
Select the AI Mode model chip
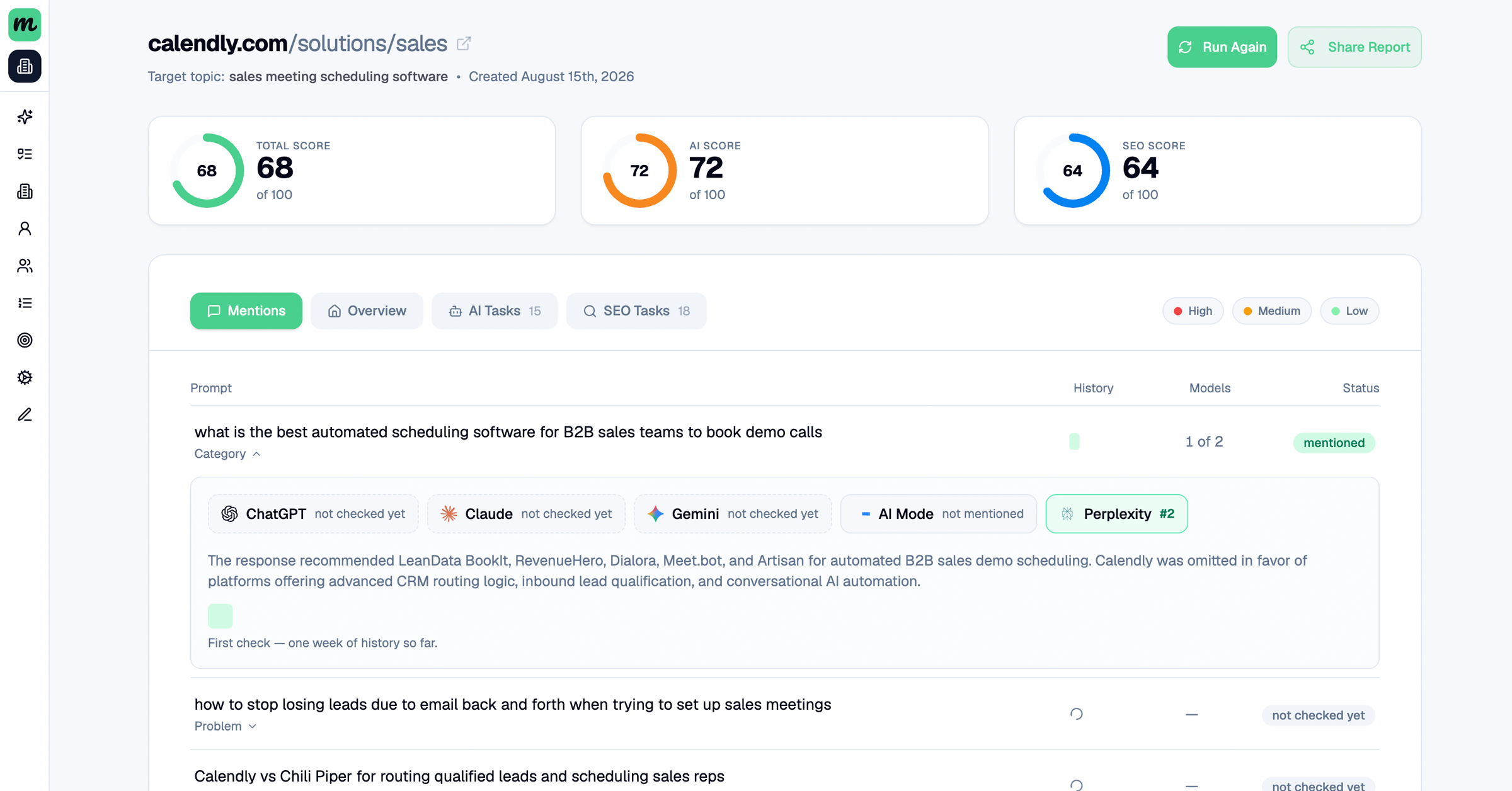coord(939,514)
